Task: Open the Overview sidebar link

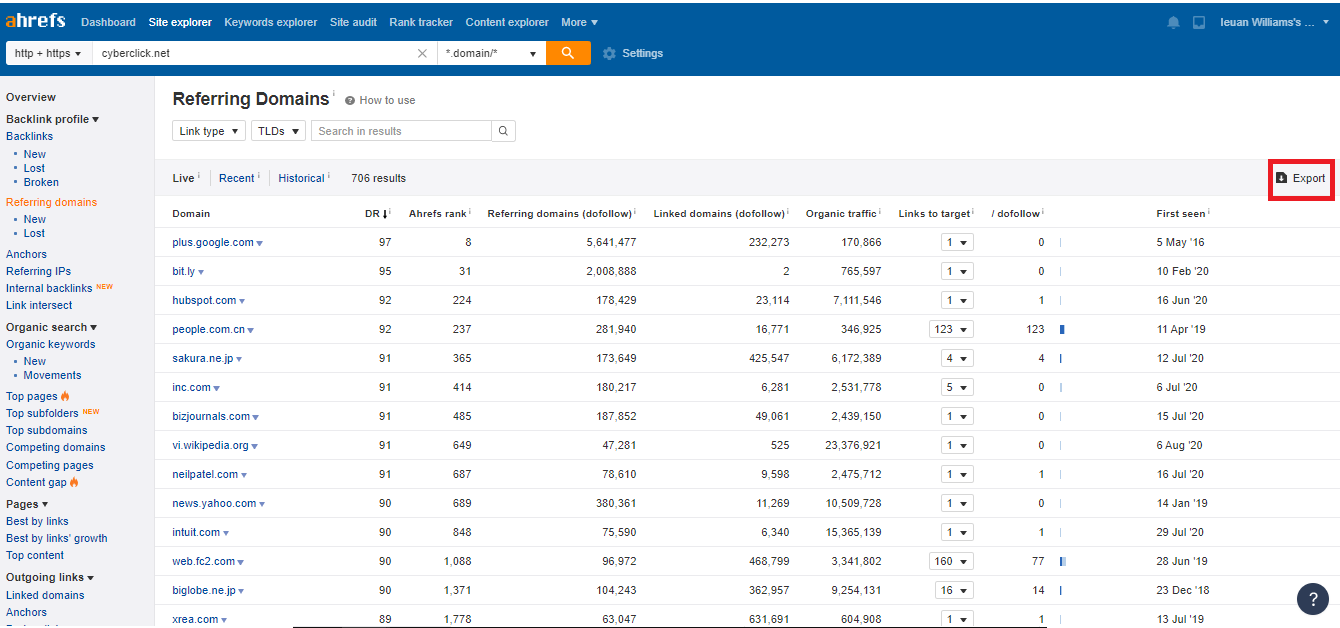Action: [31, 97]
